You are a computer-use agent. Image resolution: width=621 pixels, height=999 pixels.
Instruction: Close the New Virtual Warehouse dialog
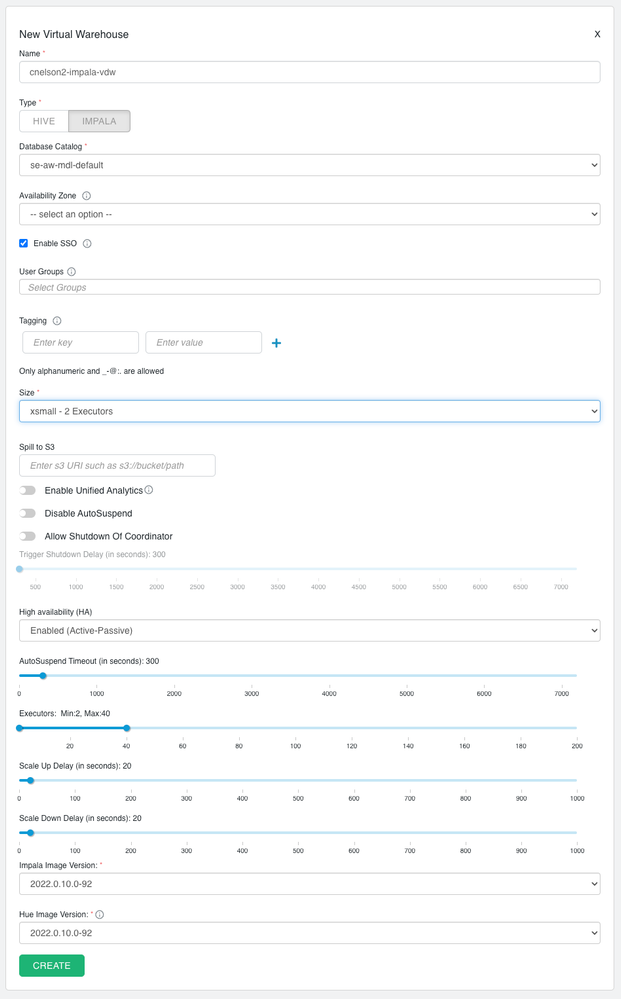click(x=597, y=34)
